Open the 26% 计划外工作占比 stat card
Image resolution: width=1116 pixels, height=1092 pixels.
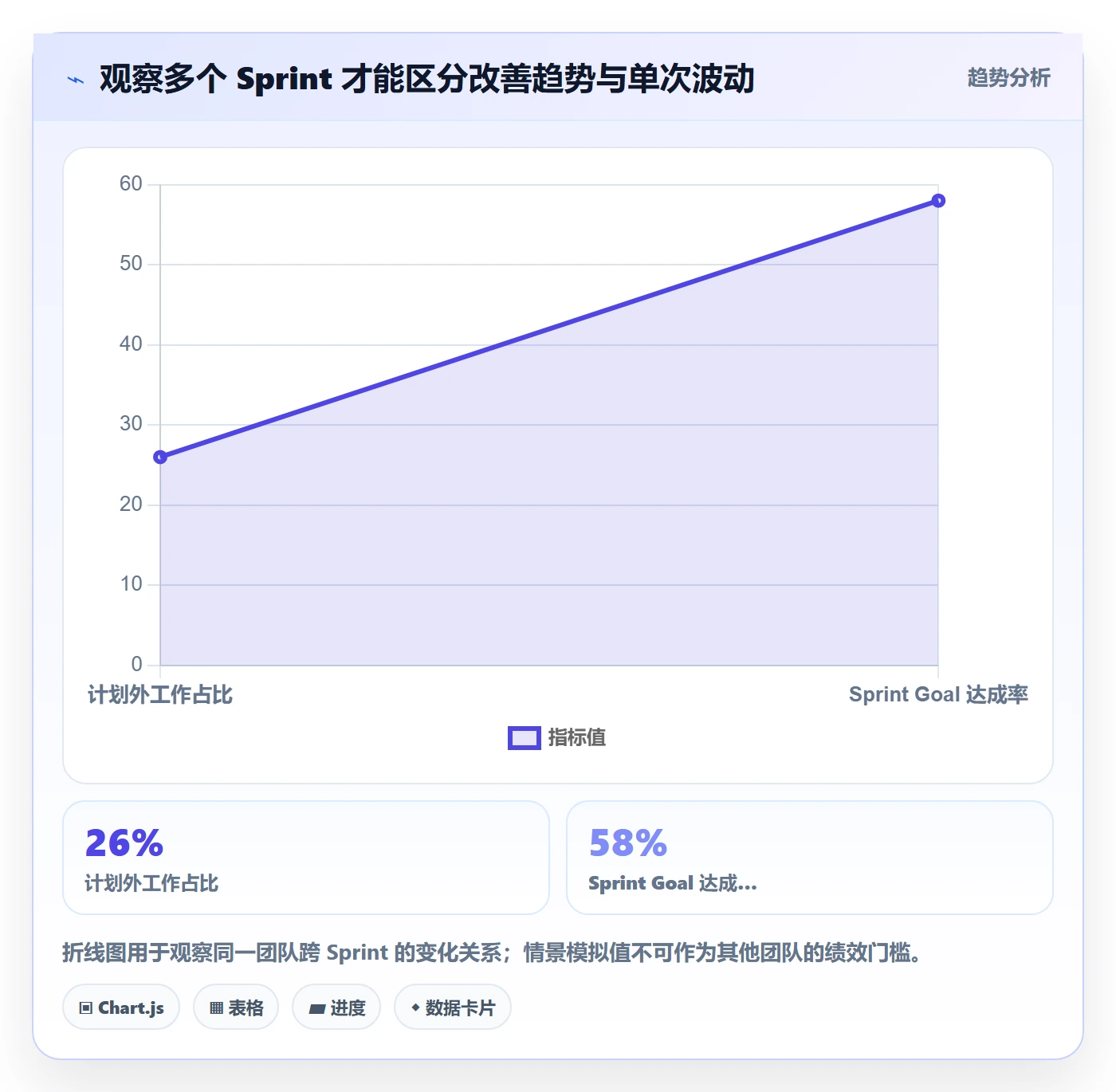pyautogui.click(x=306, y=858)
